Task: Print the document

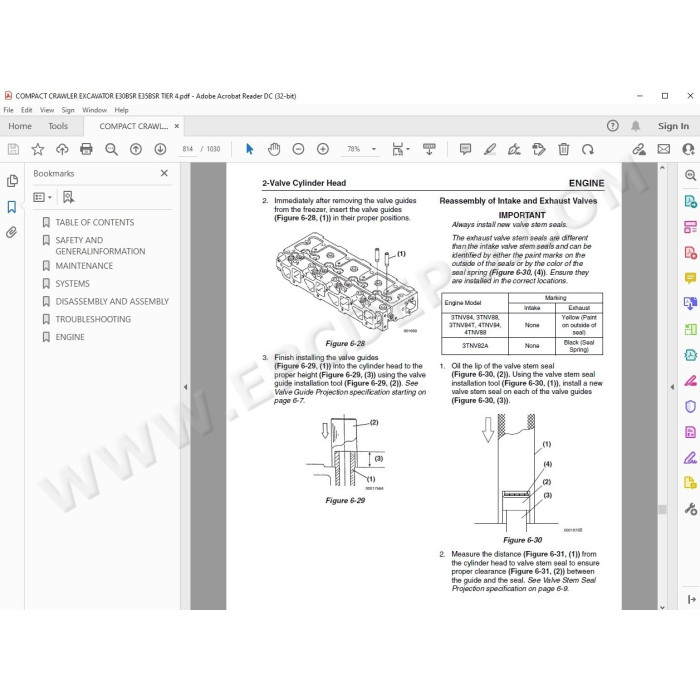Action: coord(86,149)
